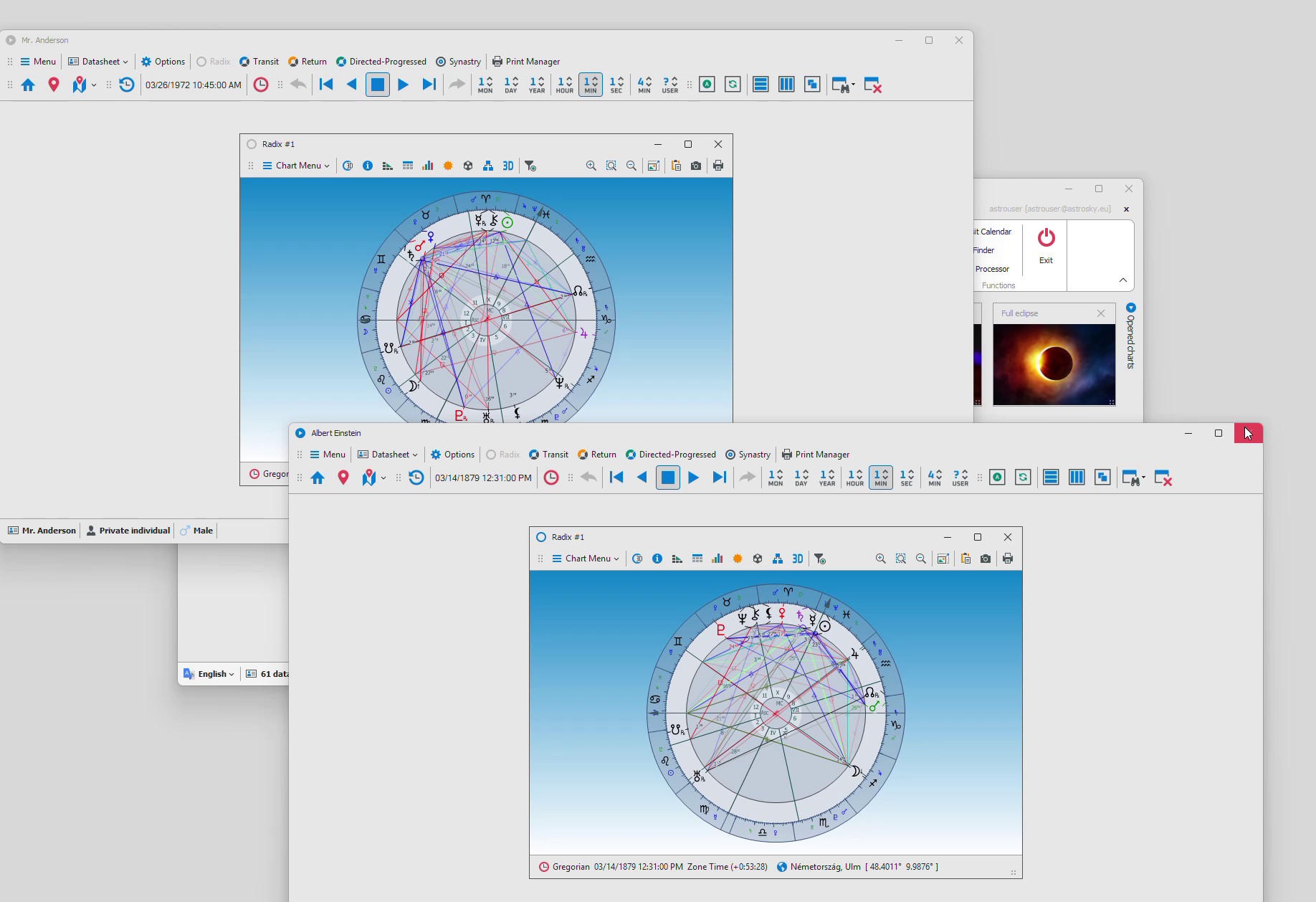1316x902 pixels.
Task: Click the red location pin in Mr. Anderson window
Action: click(54, 85)
